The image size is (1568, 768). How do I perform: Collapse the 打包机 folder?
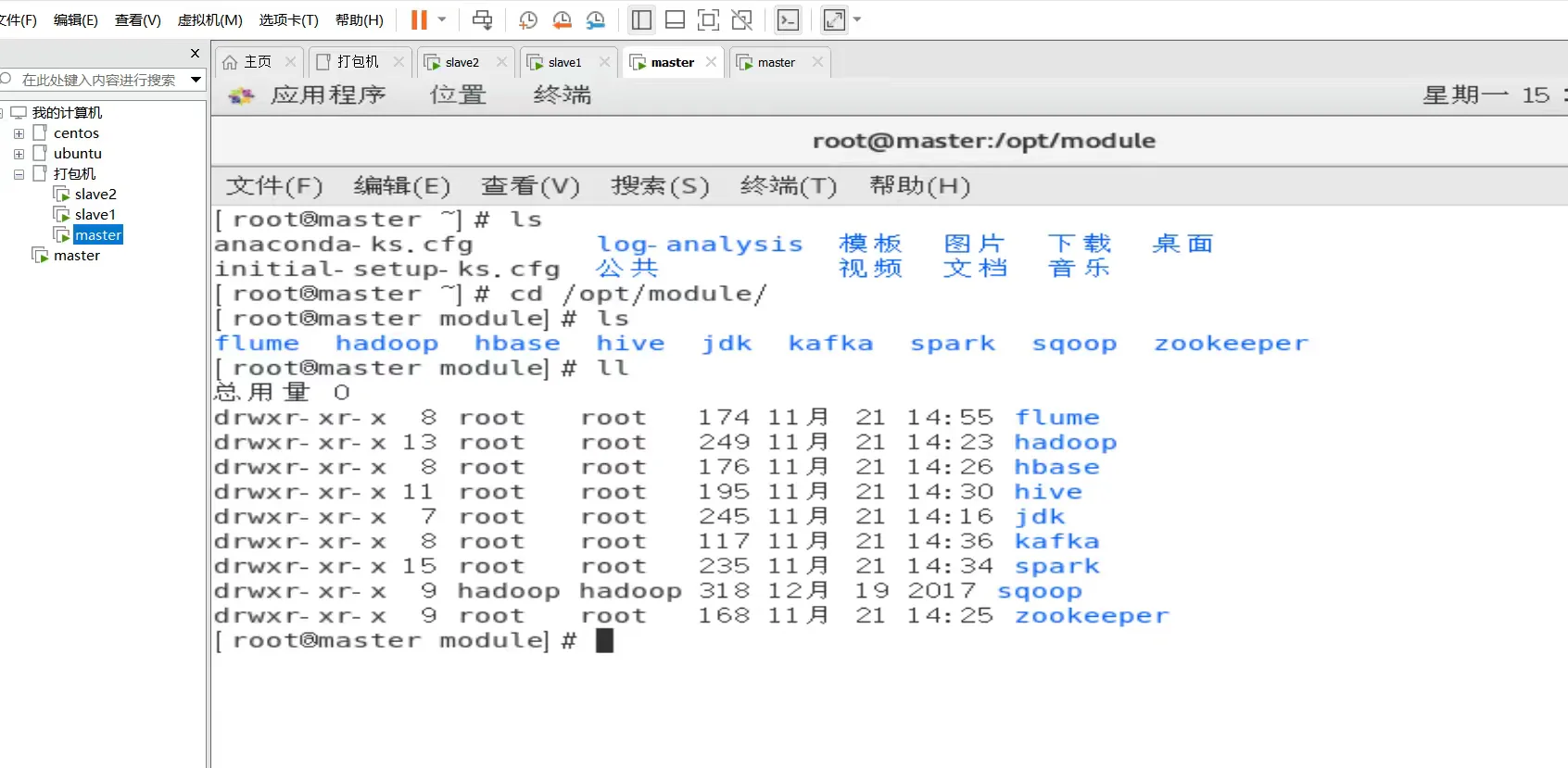point(19,174)
